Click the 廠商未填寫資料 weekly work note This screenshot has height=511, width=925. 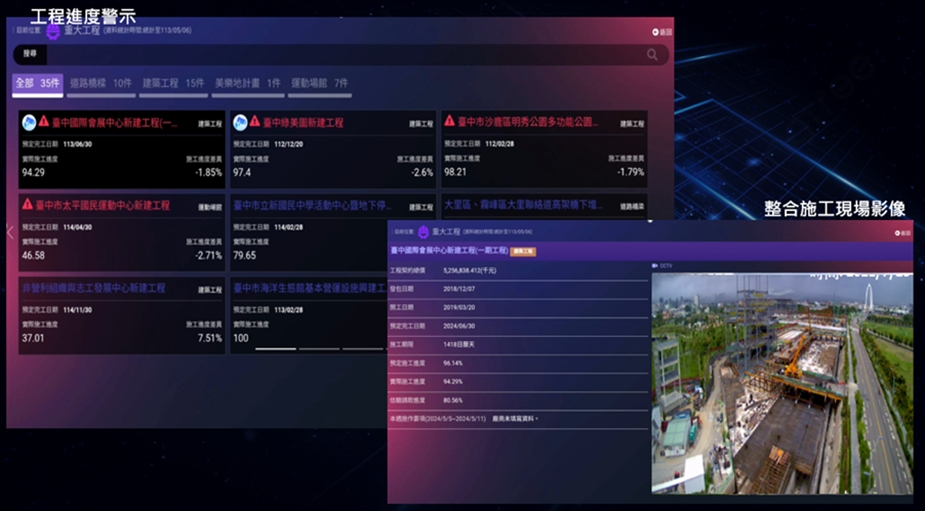[515, 418]
